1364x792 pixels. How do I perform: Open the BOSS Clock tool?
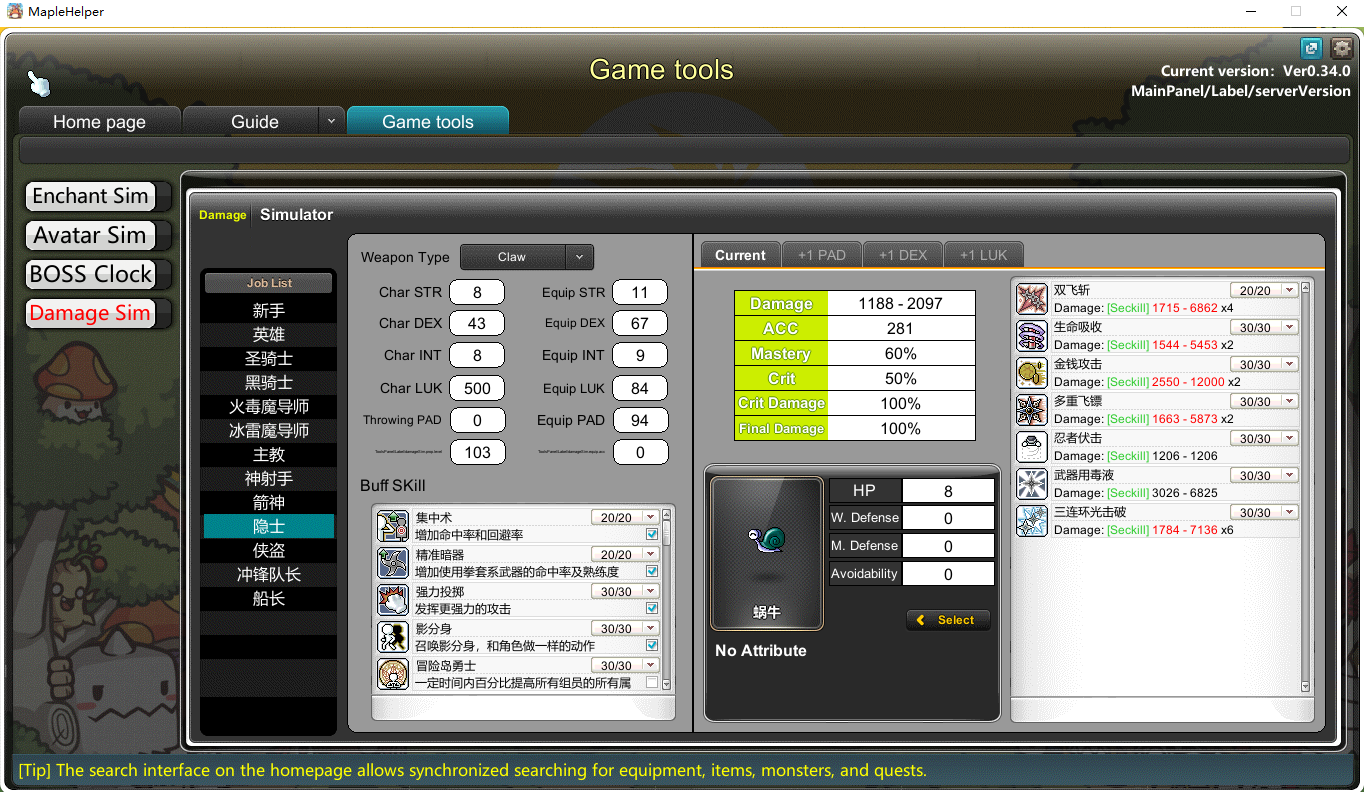(91, 274)
